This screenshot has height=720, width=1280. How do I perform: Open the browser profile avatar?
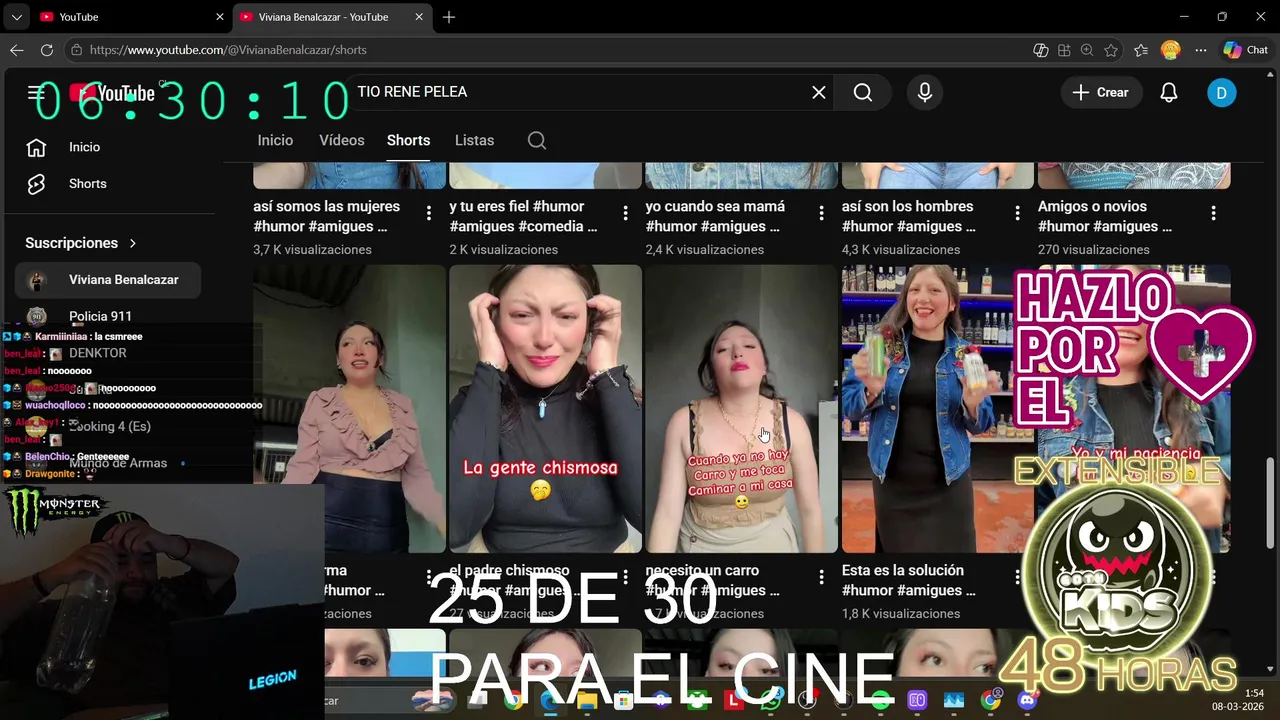(x=1171, y=50)
